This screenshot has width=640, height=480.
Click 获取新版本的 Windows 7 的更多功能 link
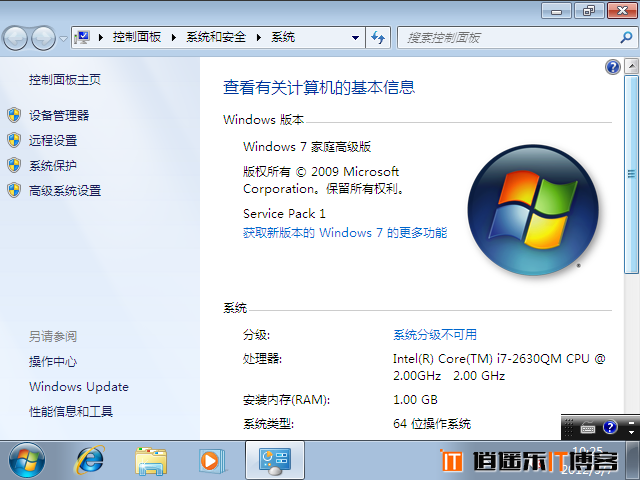(345, 233)
